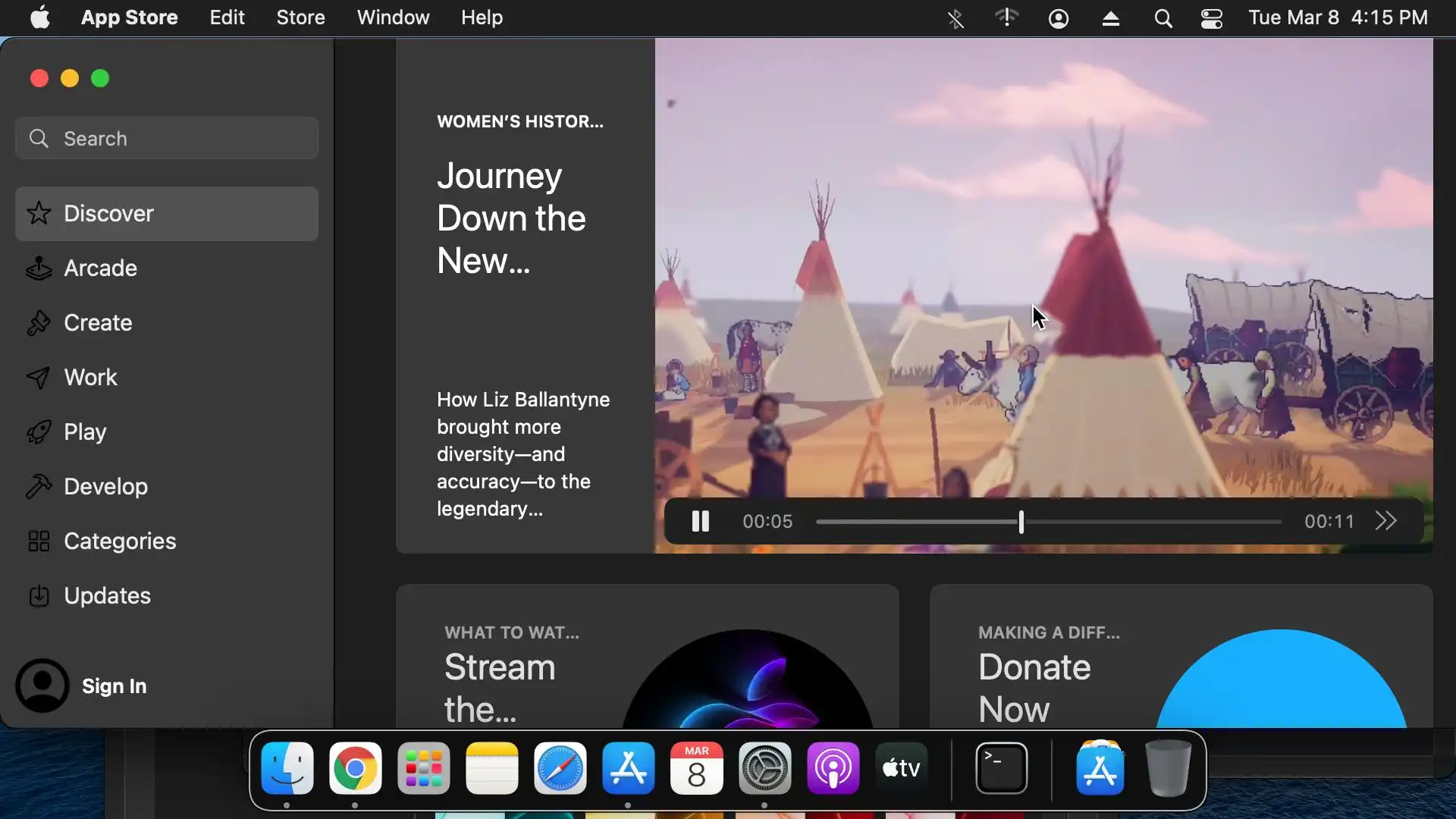1456x819 pixels.
Task: Select Develop hammer sidebar item
Action: (x=105, y=487)
